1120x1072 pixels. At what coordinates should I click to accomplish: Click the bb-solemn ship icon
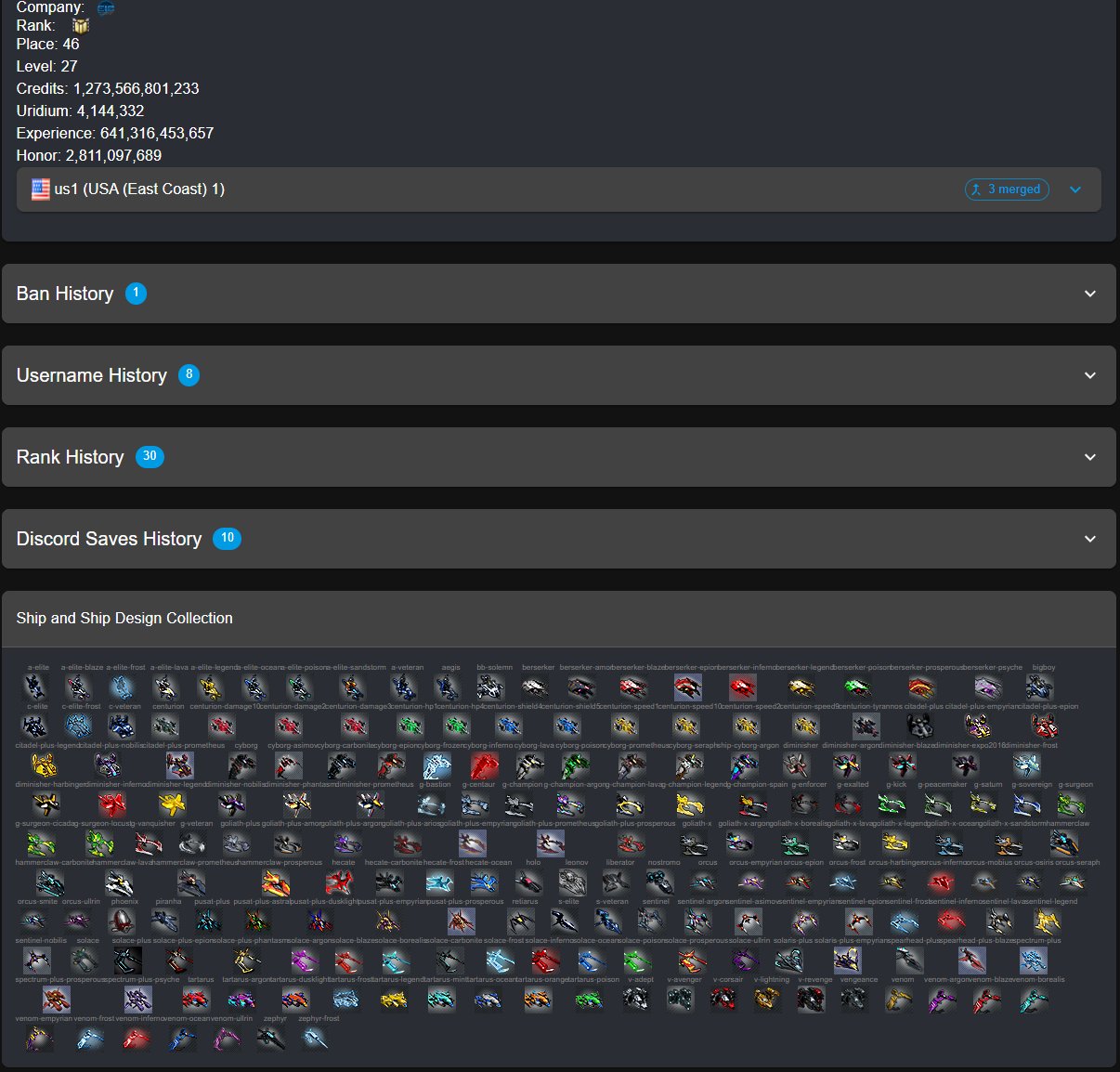pyautogui.click(x=489, y=687)
